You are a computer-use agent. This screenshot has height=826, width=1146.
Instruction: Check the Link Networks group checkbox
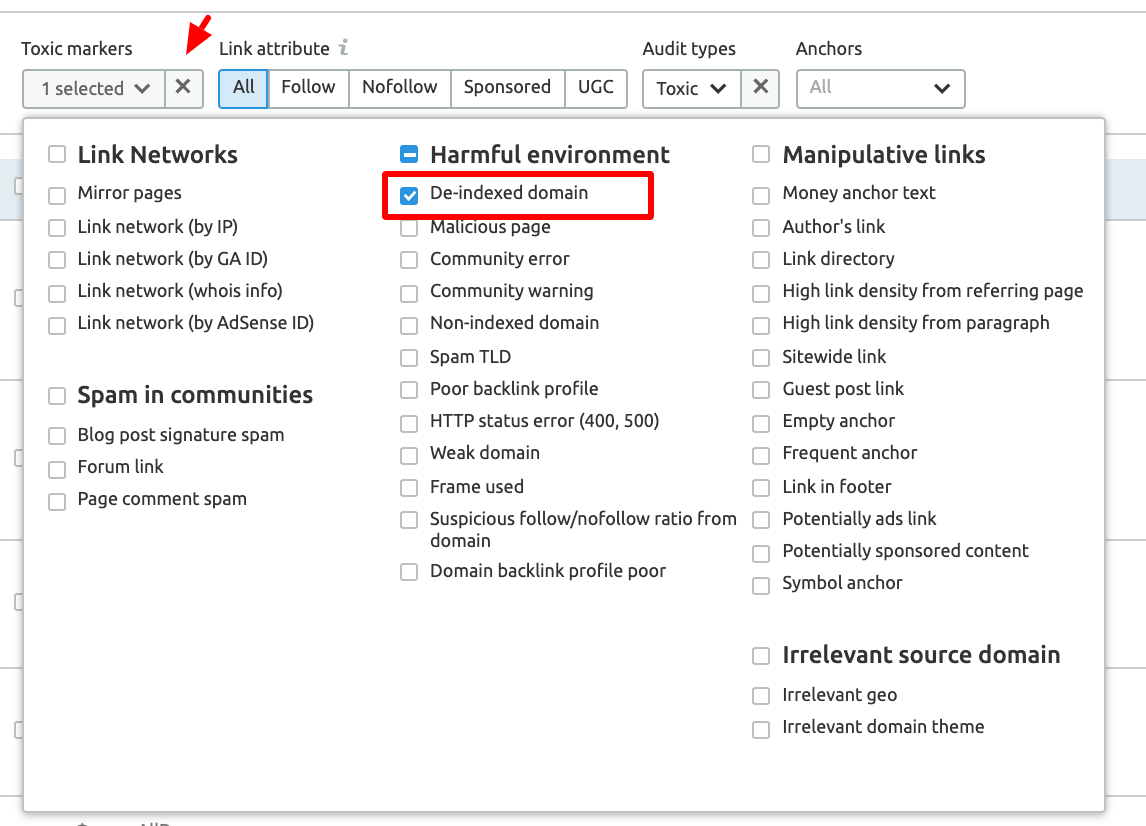tap(57, 154)
